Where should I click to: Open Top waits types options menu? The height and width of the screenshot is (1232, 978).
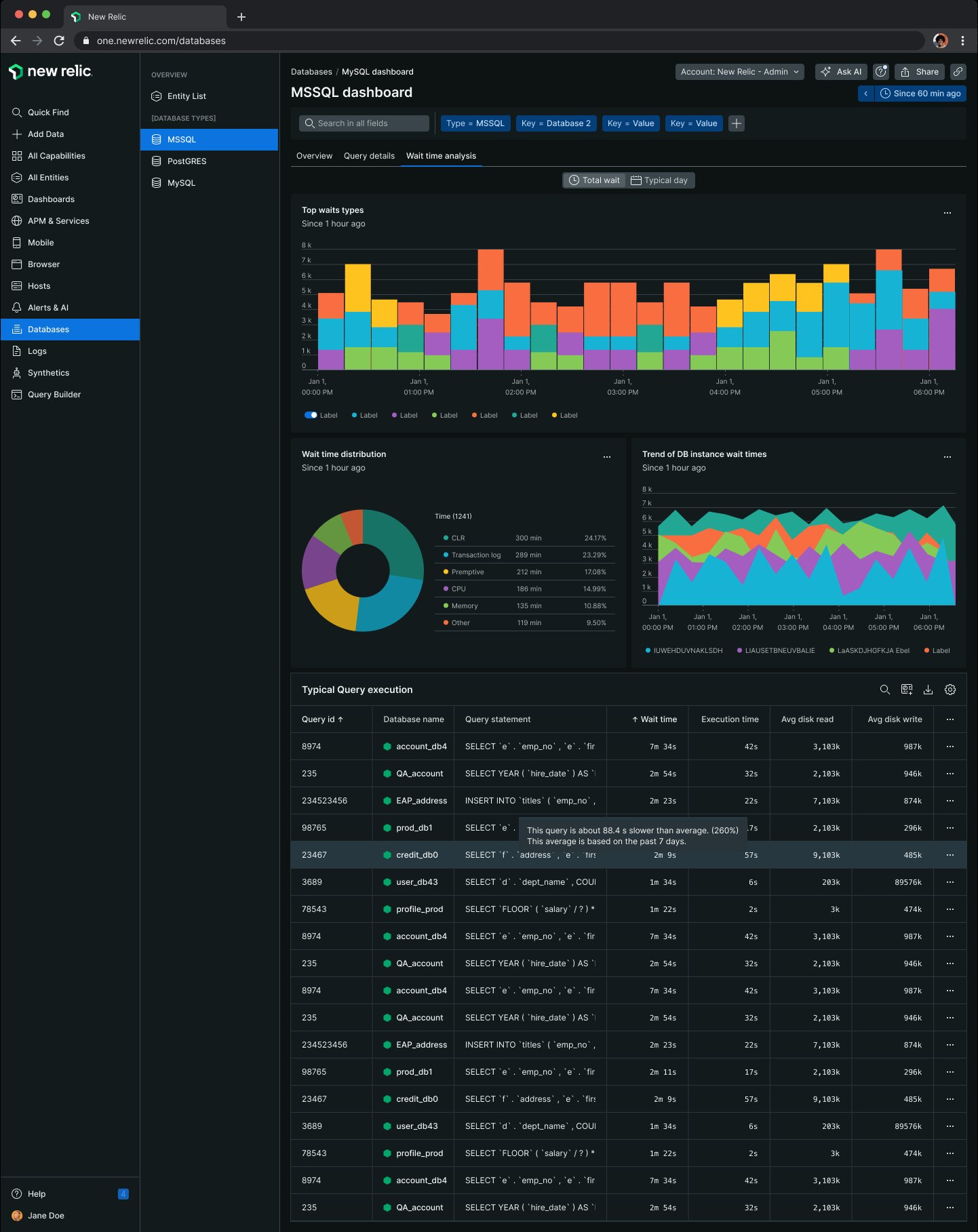click(x=947, y=213)
